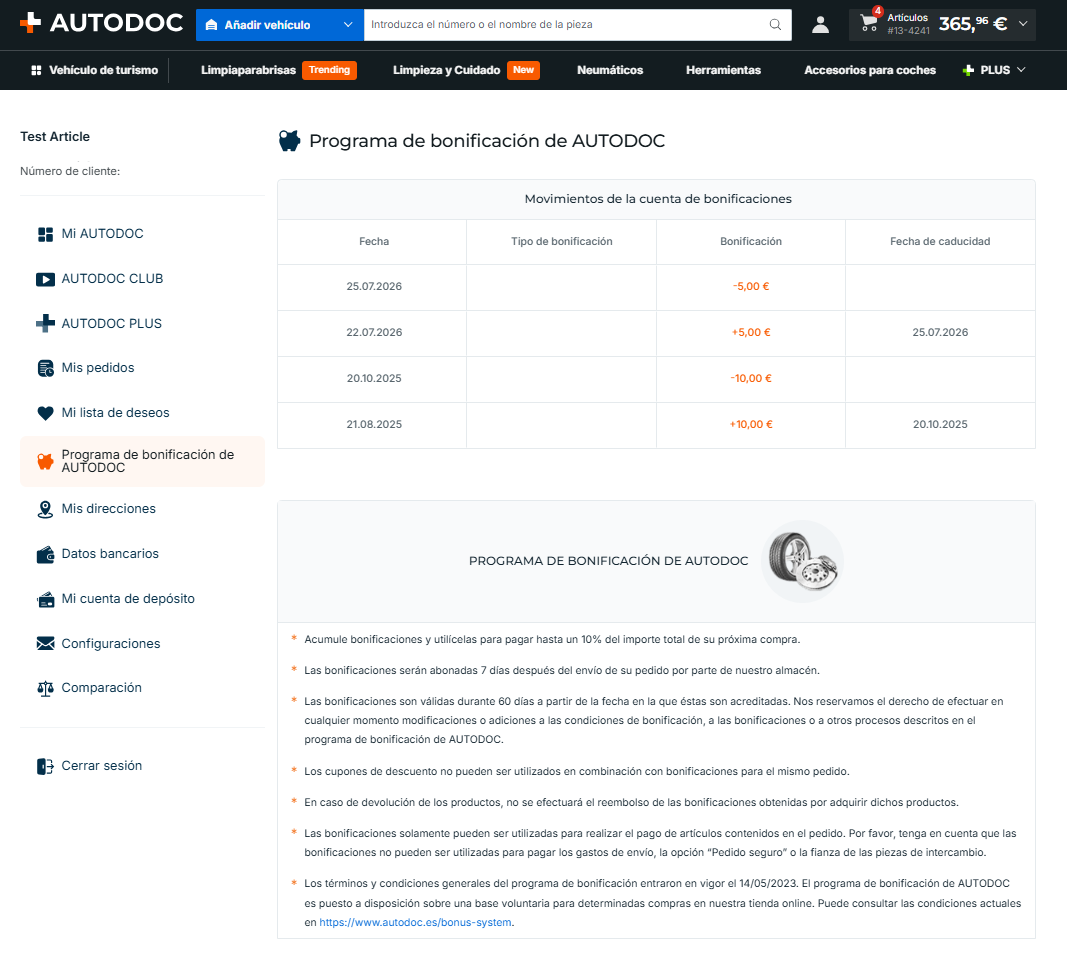Screen dimensions: 1067x974
Task: Select the -5,00 € bonus amount
Action: click(751, 287)
